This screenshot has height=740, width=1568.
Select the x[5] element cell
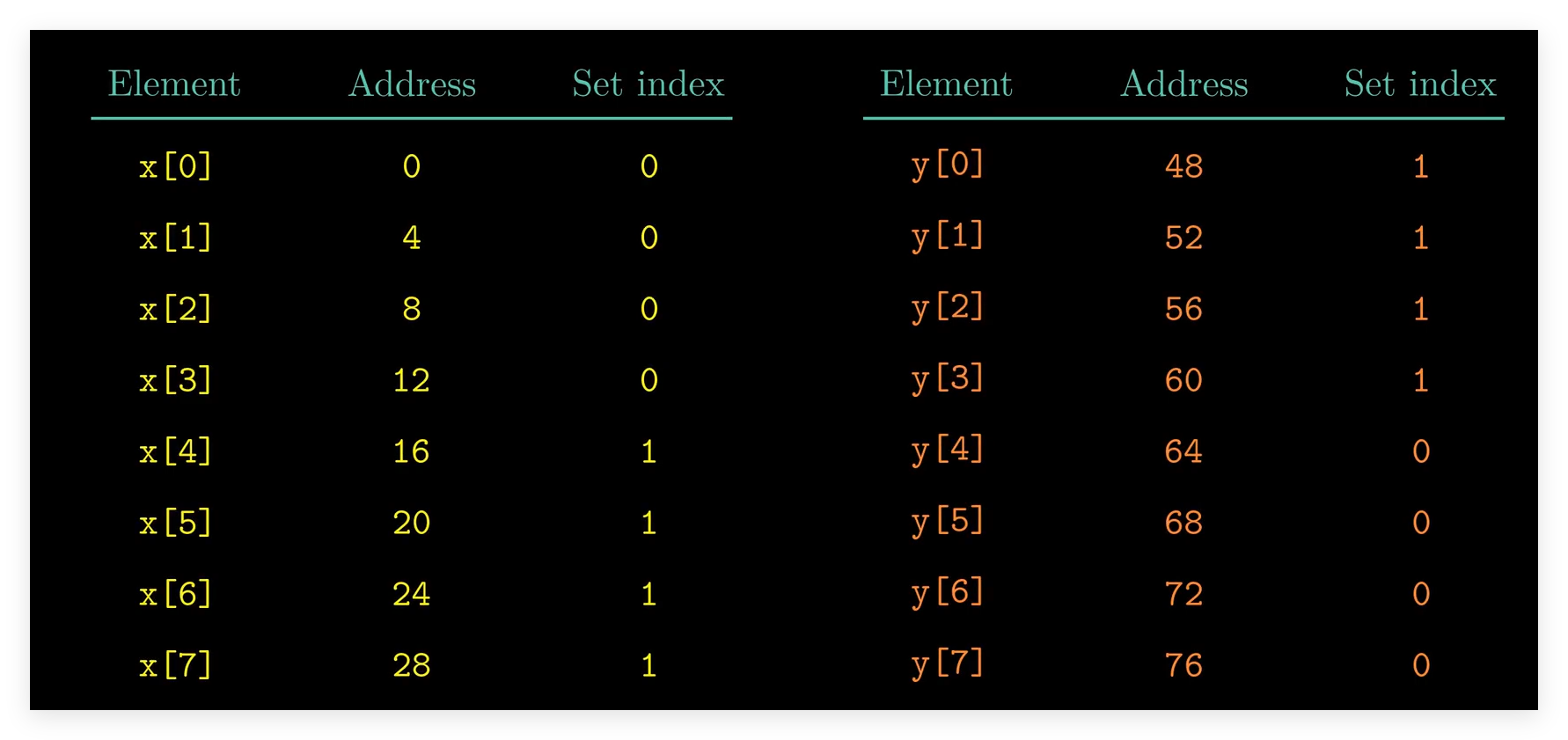[x=175, y=523]
